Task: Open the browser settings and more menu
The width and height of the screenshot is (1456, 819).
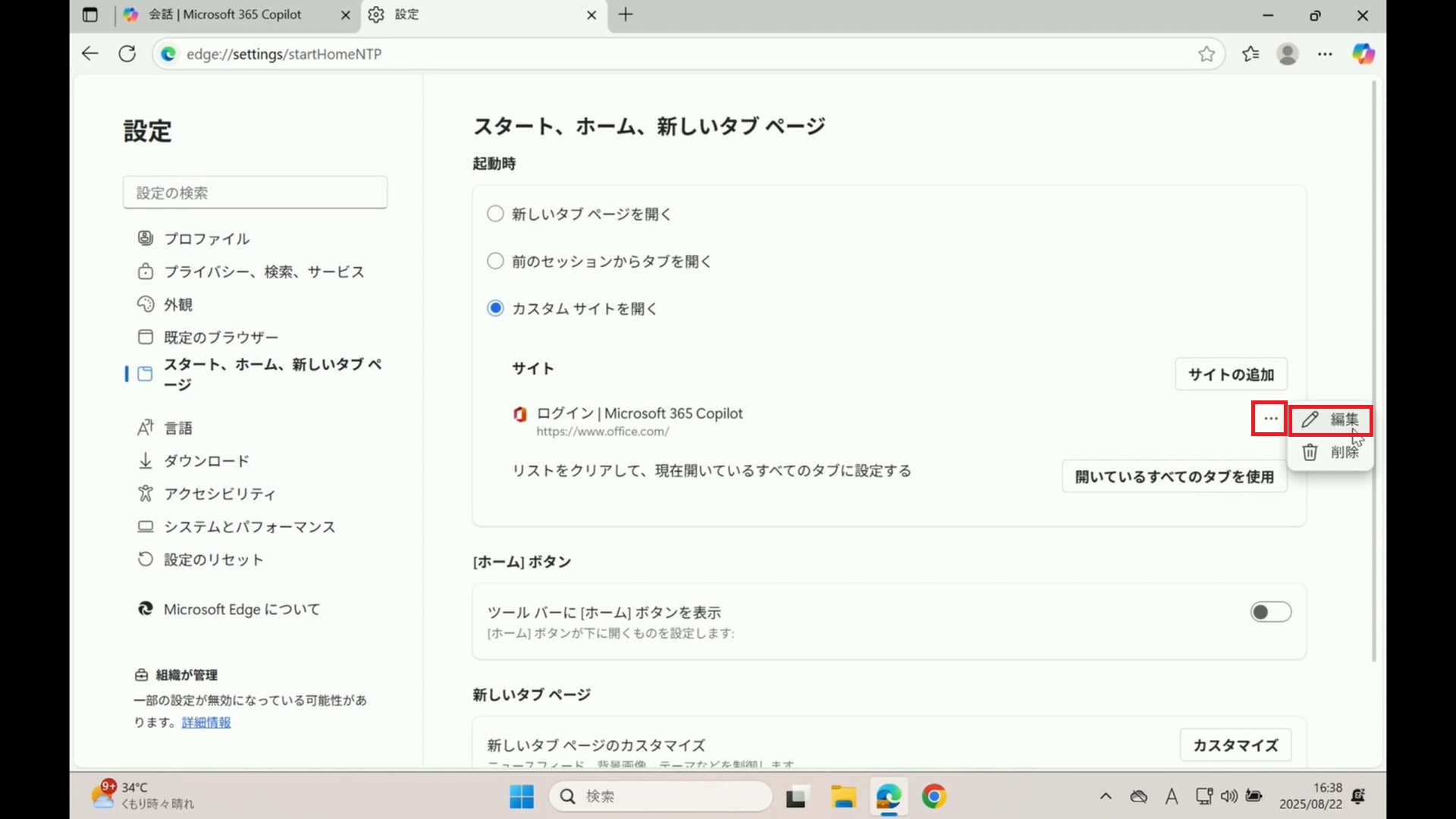Action: coord(1324,54)
